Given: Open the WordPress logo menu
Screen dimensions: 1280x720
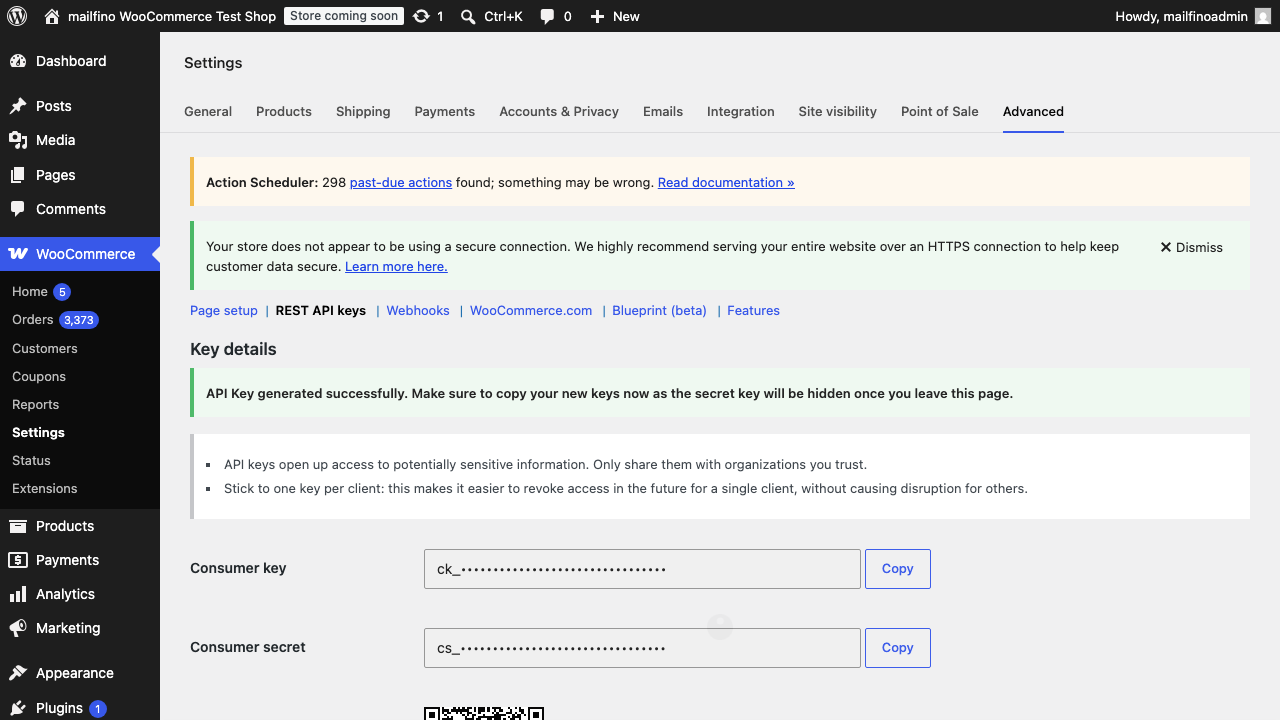Looking at the screenshot, I should [x=16, y=16].
